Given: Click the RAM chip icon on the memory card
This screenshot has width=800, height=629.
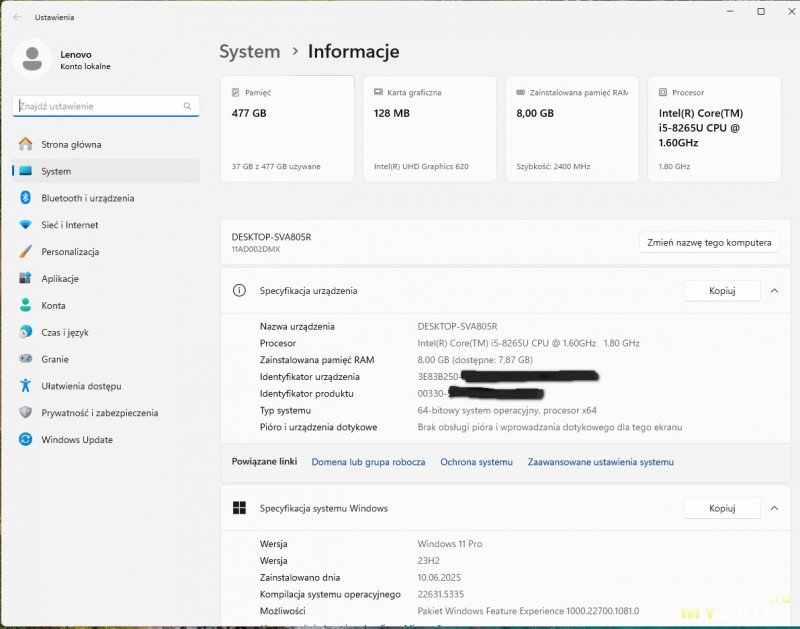Looking at the screenshot, I should (x=520, y=92).
